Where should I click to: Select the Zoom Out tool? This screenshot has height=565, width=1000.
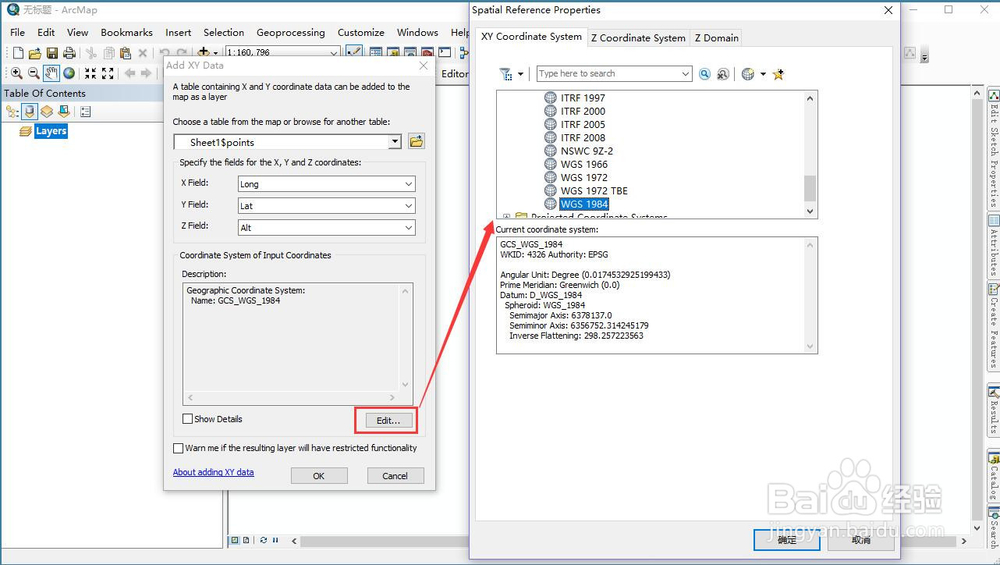(34, 73)
